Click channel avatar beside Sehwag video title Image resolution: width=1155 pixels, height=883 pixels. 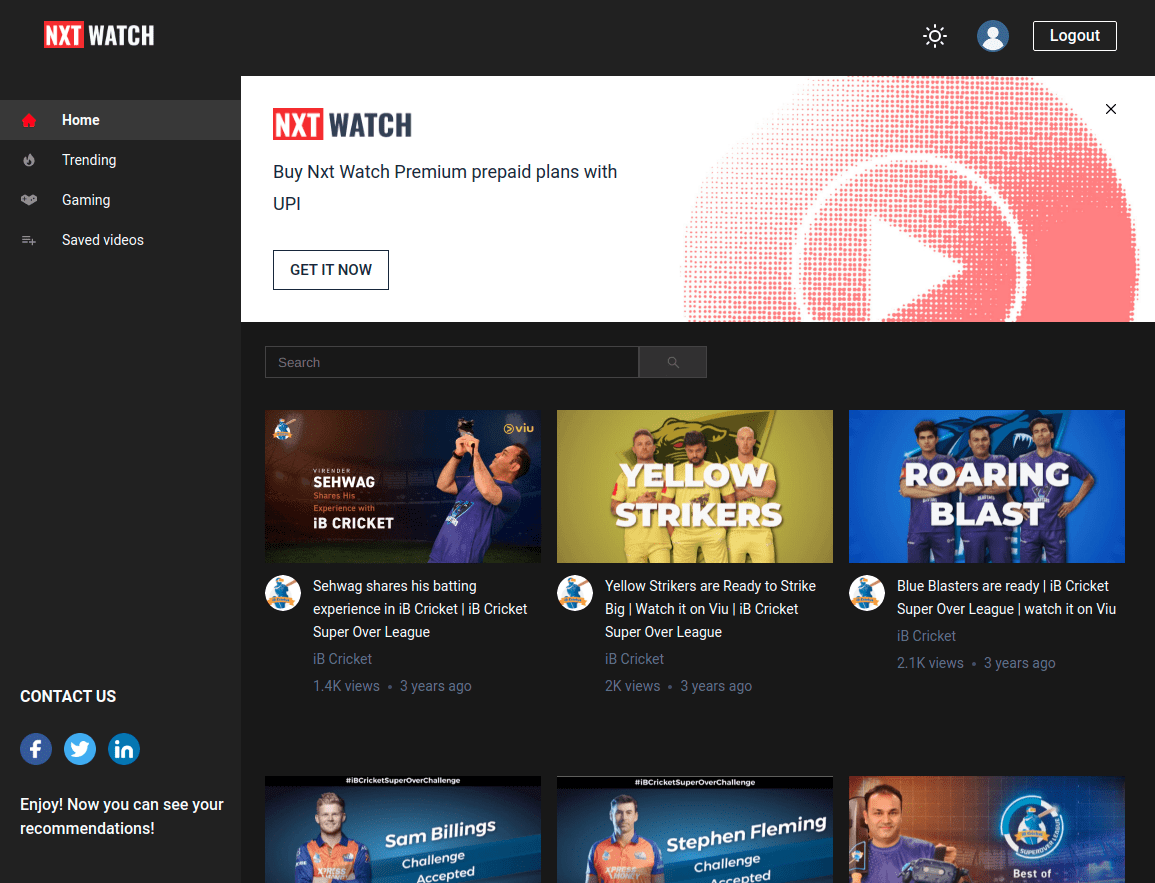[x=283, y=594]
